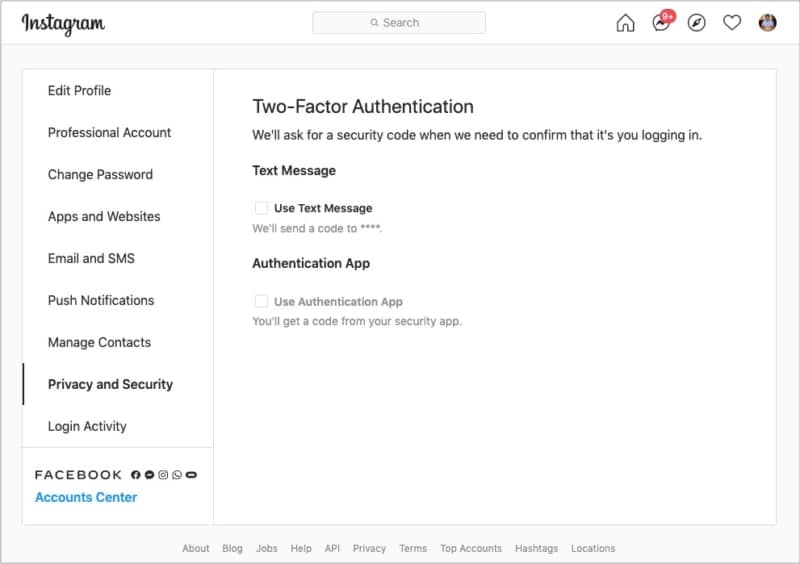
Task: Enable Use Text Message checkbox
Action: 261,208
